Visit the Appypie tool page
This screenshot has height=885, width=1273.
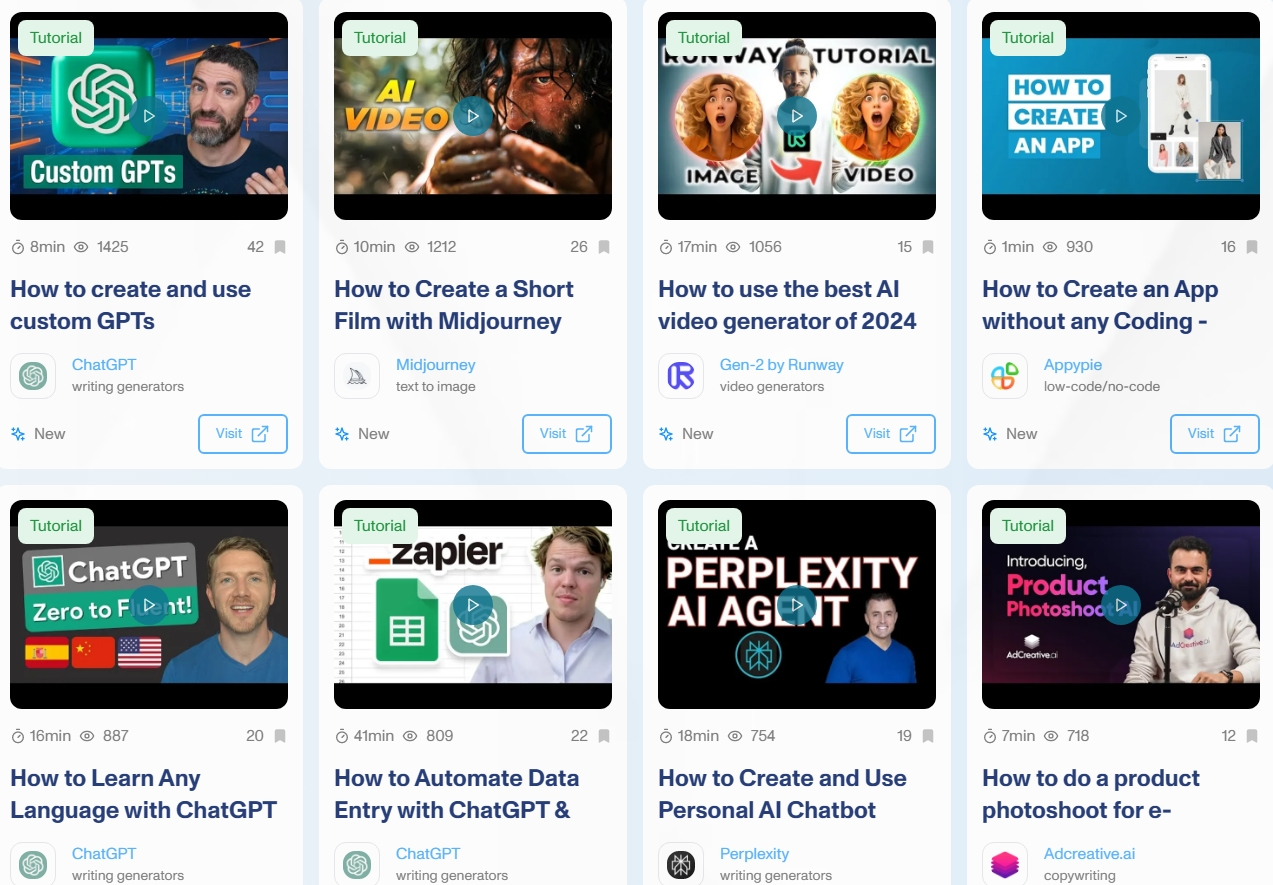click(x=1215, y=434)
